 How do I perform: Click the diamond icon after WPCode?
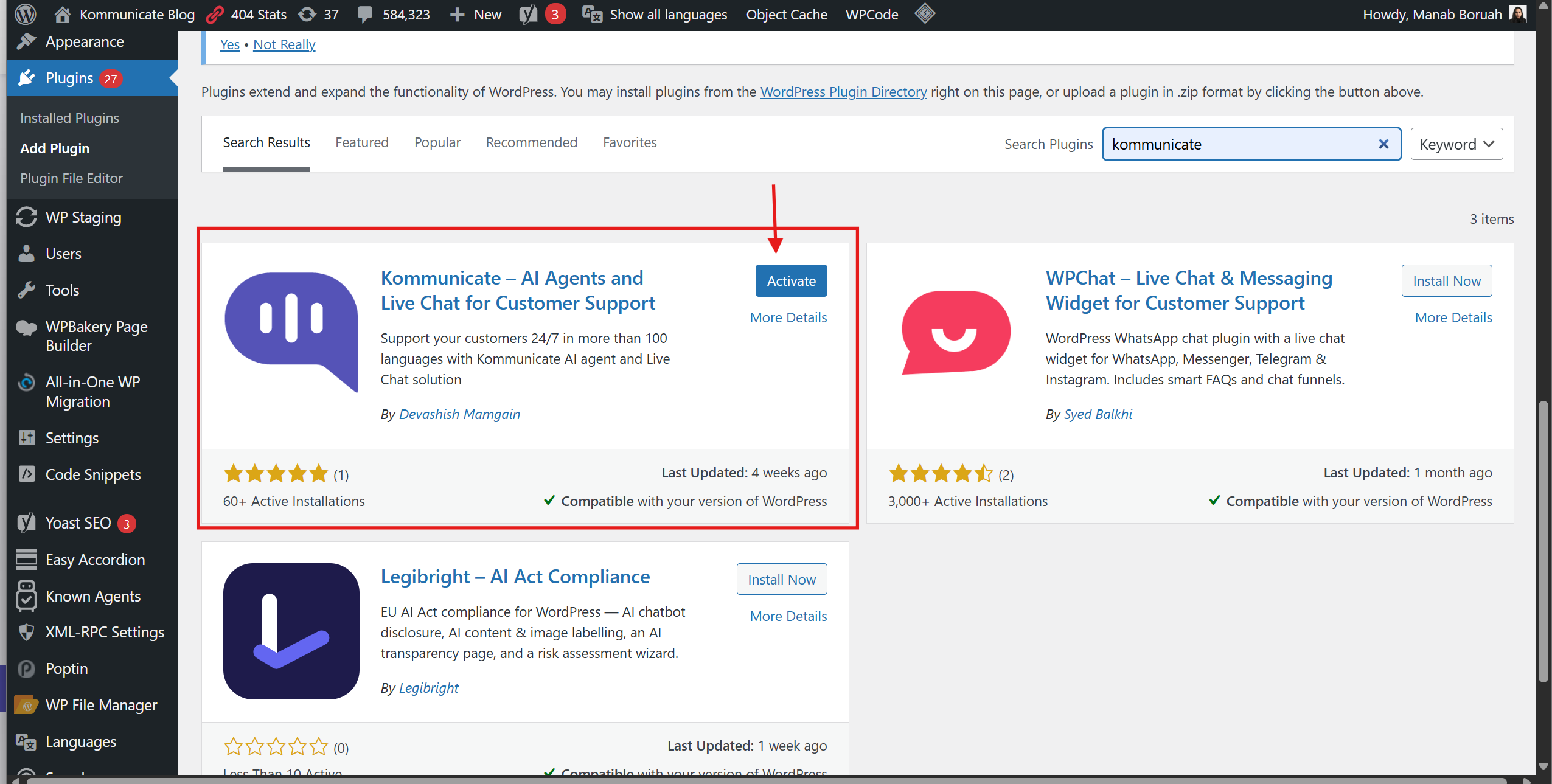924,13
